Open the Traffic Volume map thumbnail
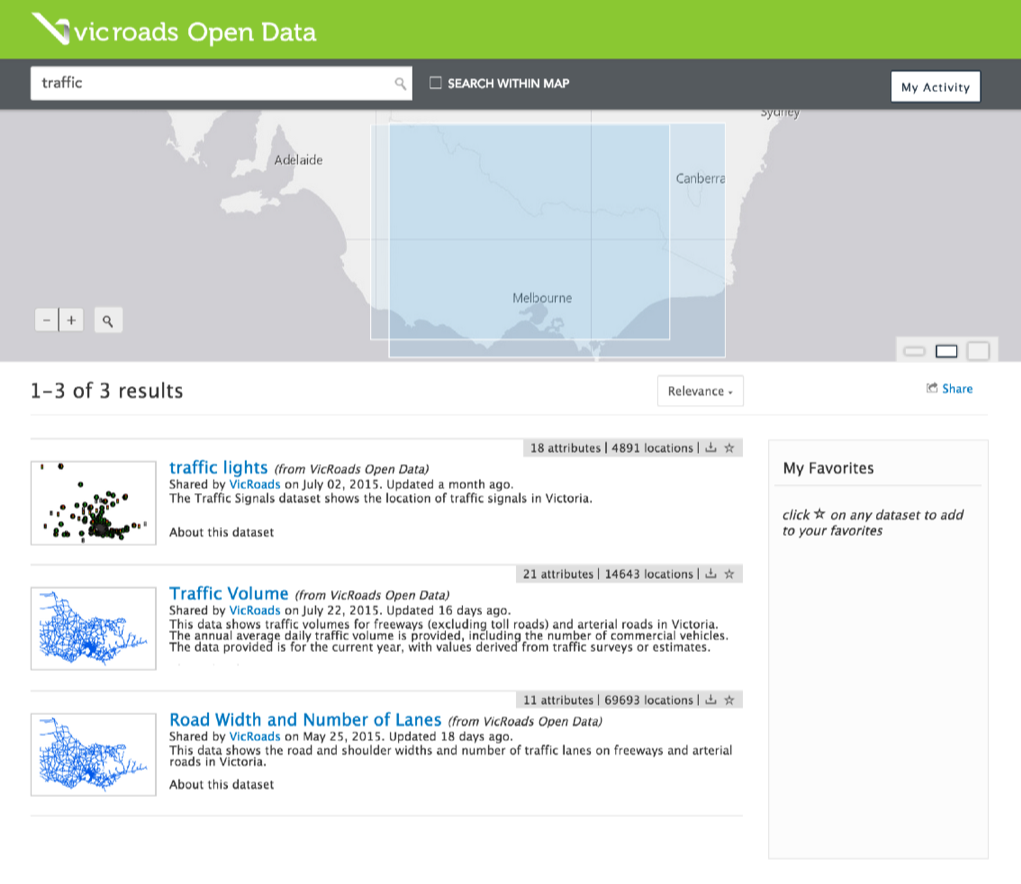The image size is (1021, 884). click(93, 629)
